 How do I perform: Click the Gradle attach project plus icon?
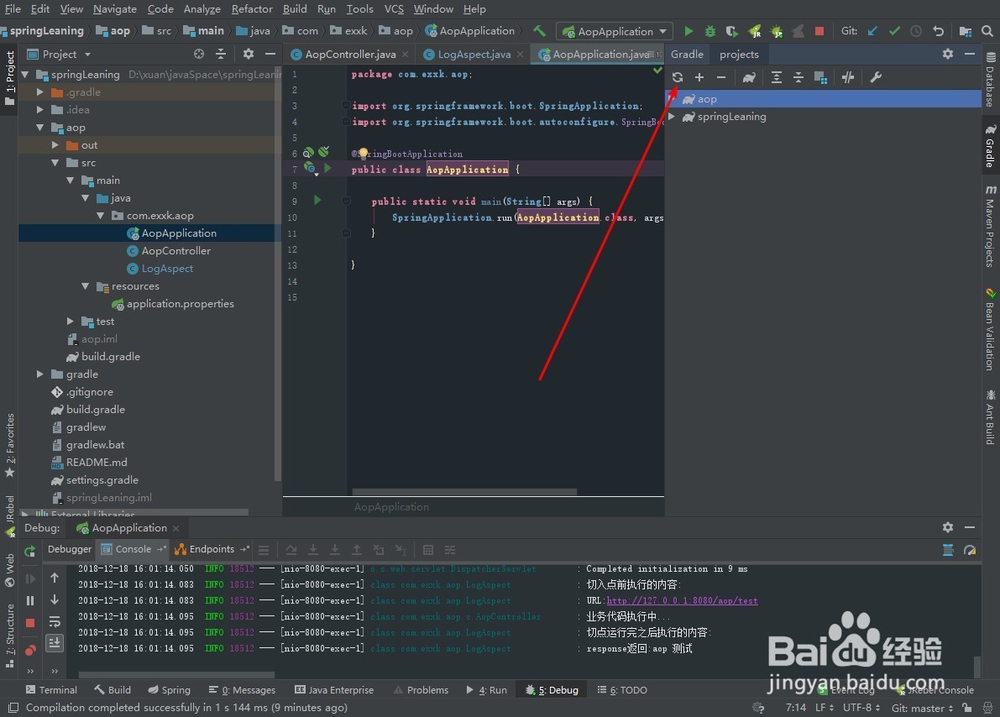click(700, 77)
